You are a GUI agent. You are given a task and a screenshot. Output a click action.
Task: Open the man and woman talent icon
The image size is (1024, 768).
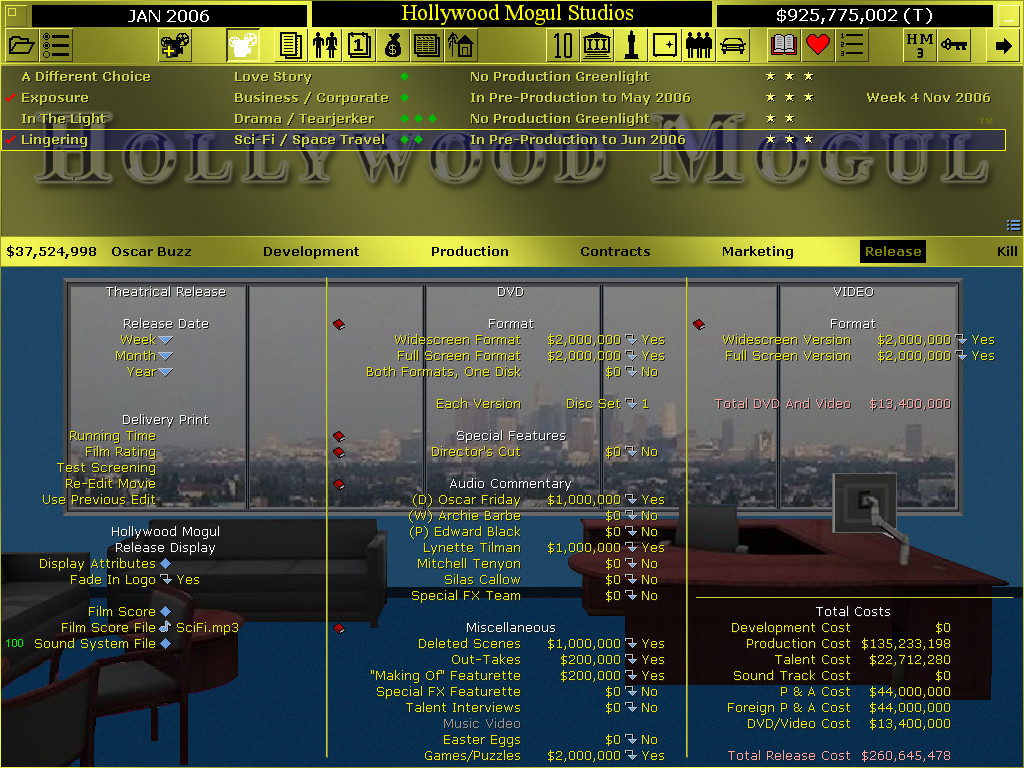tap(325, 45)
